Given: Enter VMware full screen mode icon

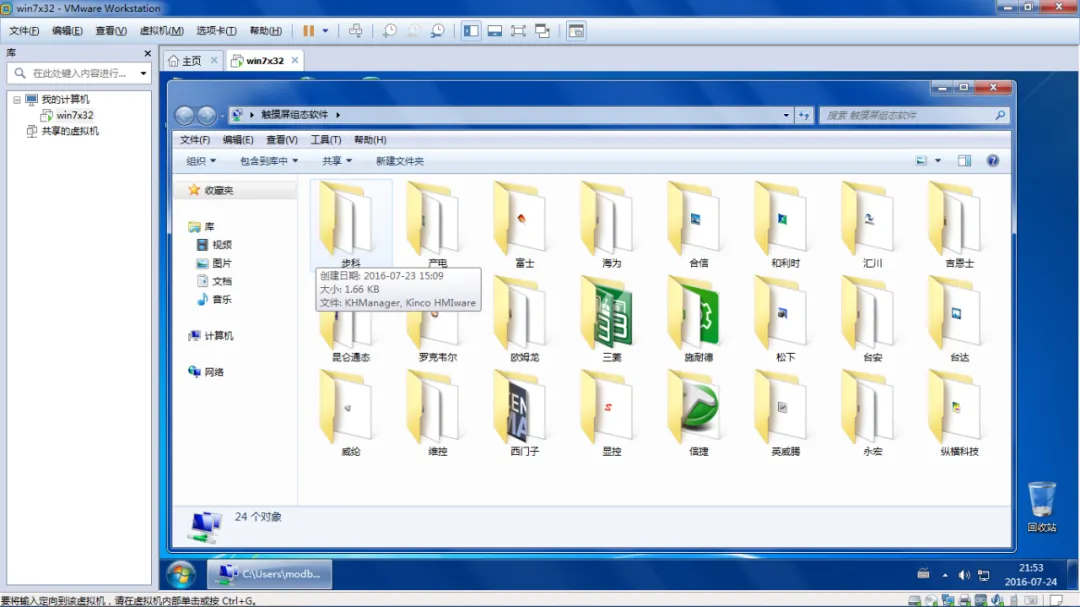Looking at the screenshot, I should (518, 31).
